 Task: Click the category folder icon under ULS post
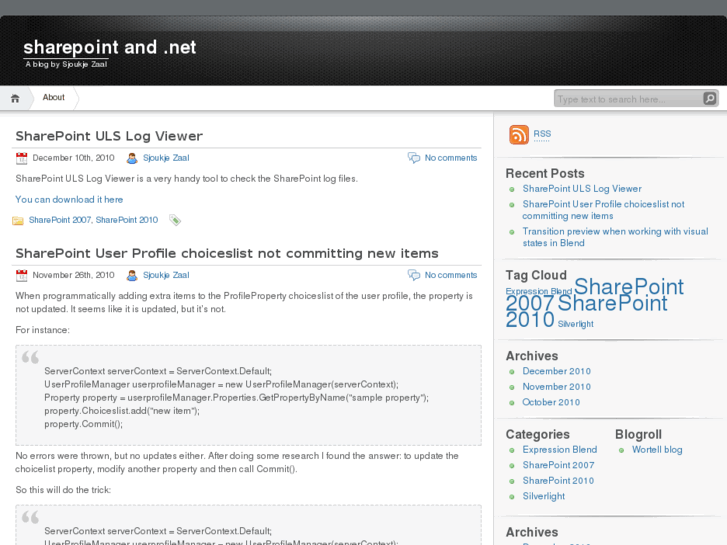(x=18, y=220)
